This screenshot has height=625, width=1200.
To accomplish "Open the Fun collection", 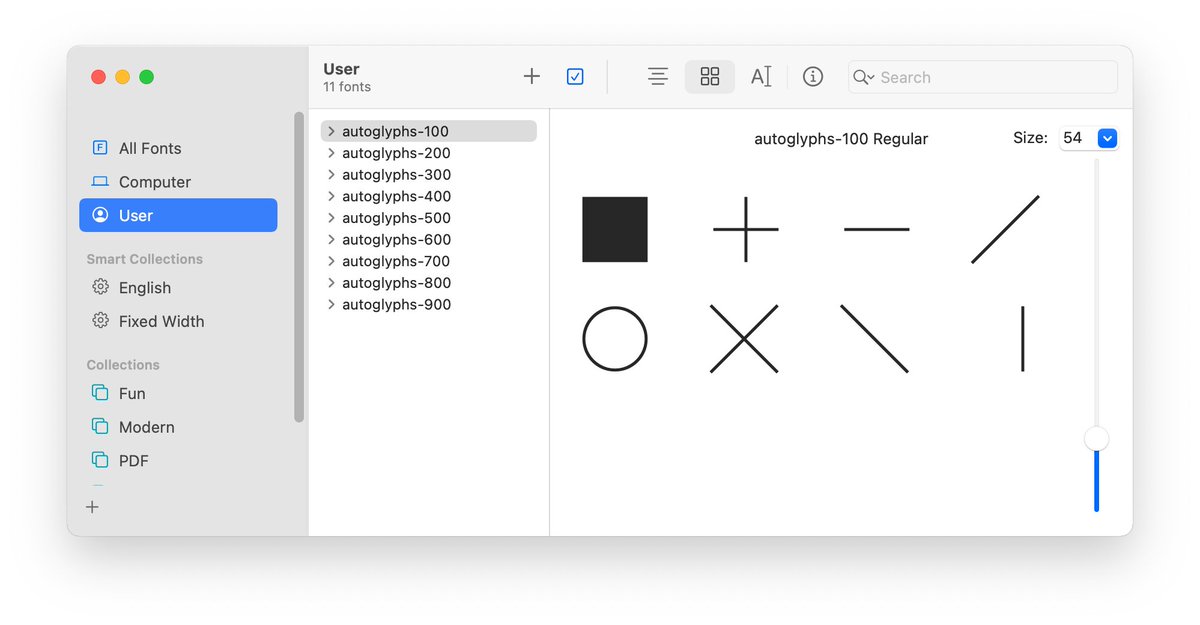I will 178,394.
